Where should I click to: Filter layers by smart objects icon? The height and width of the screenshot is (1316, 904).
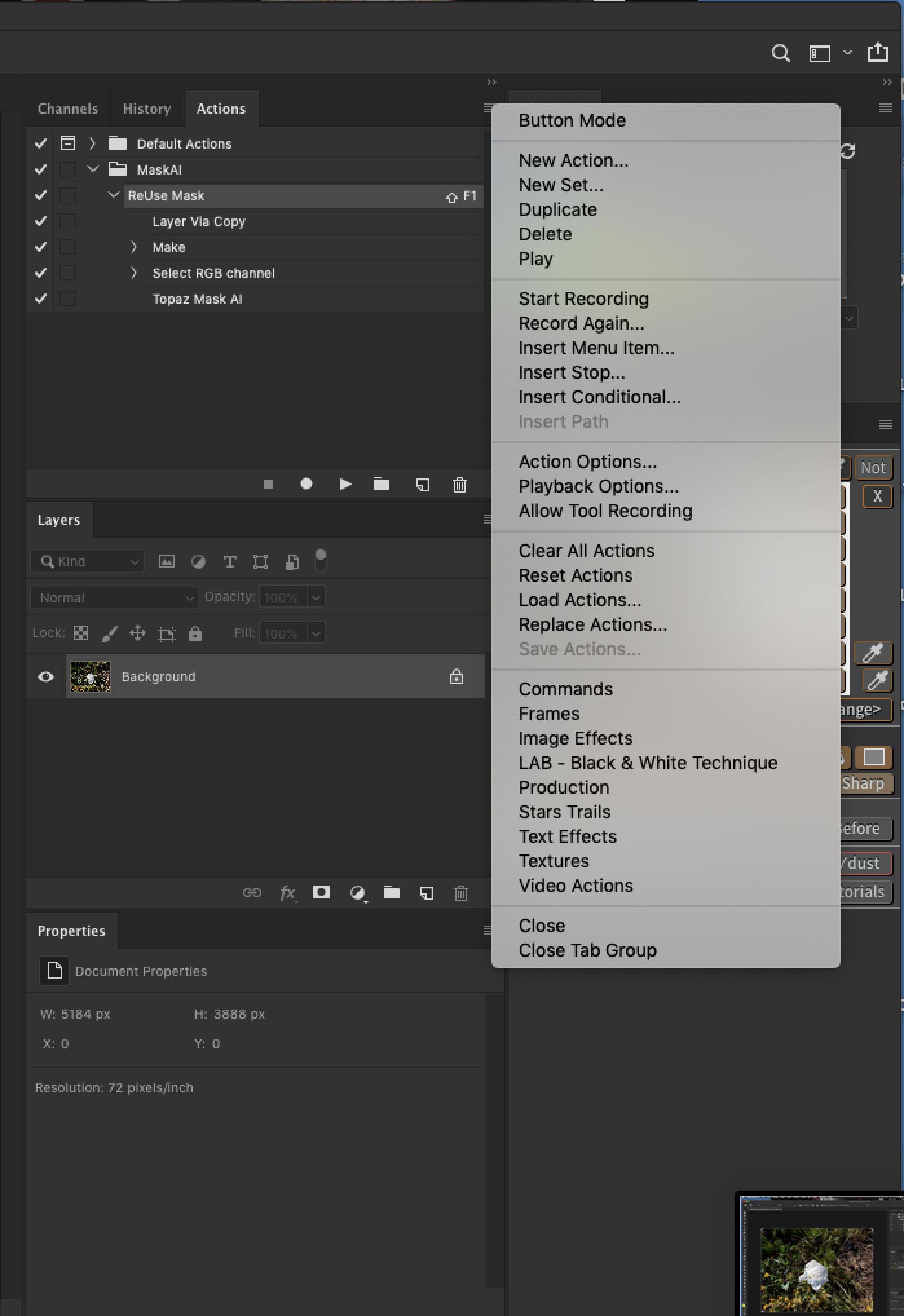[x=292, y=562]
